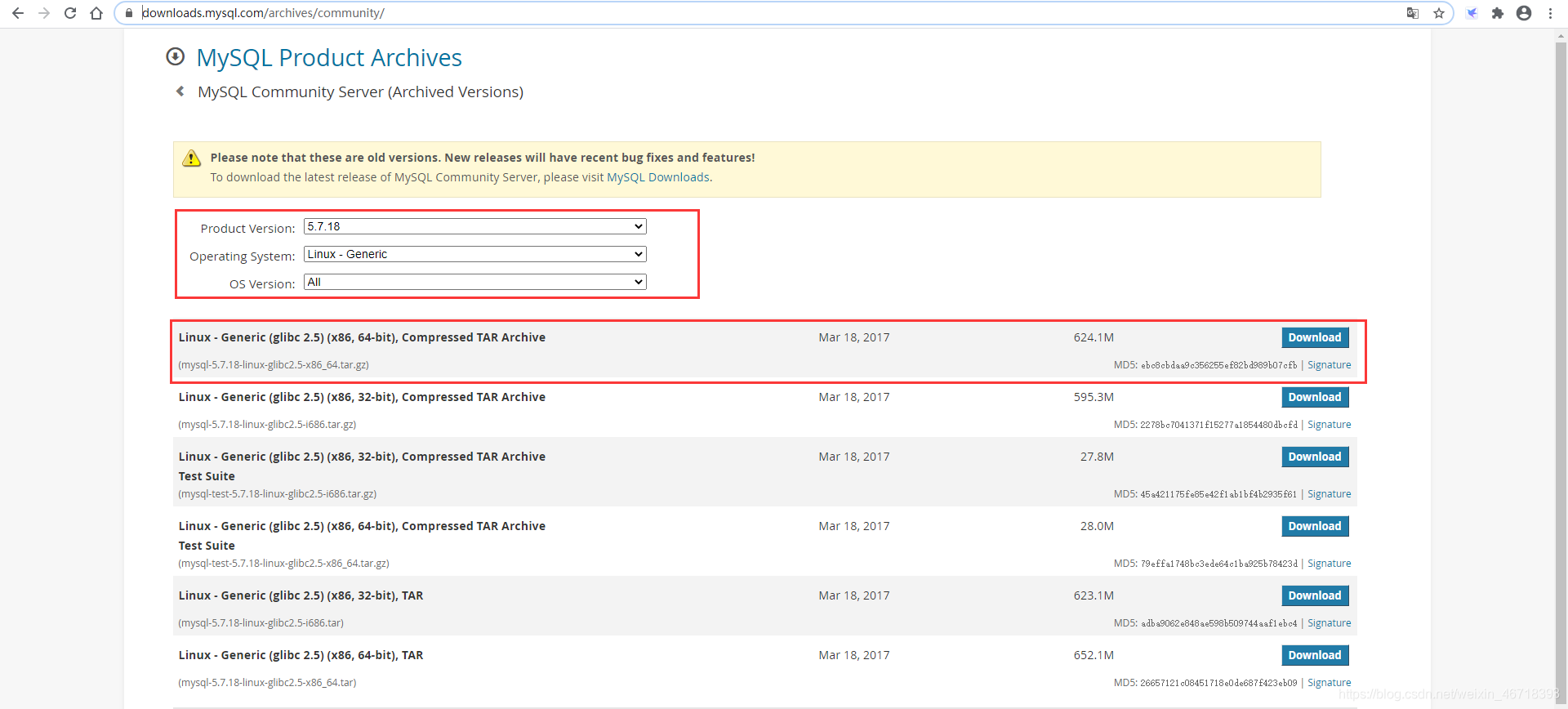Screen dimensions: 1568x709
Task: Click the MD5 hash of the 595.3M file
Action: point(1218,425)
